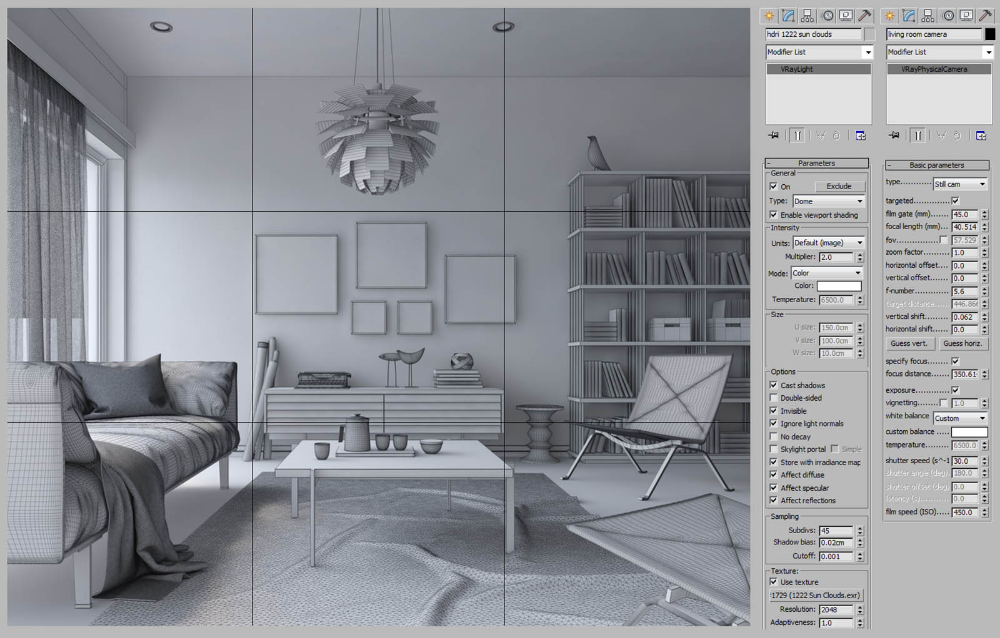Click the f-number input field
The image size is (1000, 638).
(964, 291)
